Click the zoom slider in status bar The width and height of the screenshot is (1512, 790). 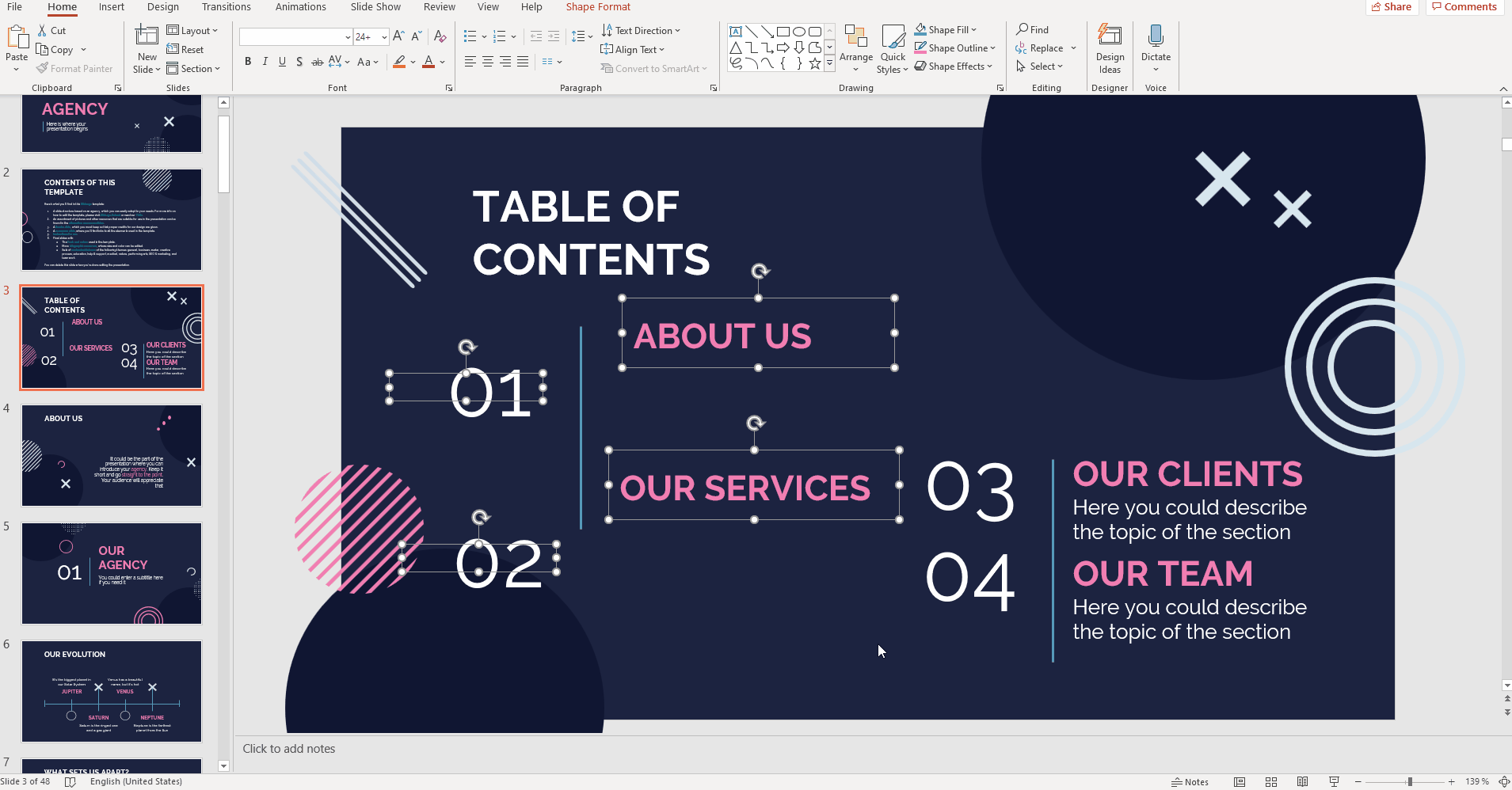(x=1409, y=781)
